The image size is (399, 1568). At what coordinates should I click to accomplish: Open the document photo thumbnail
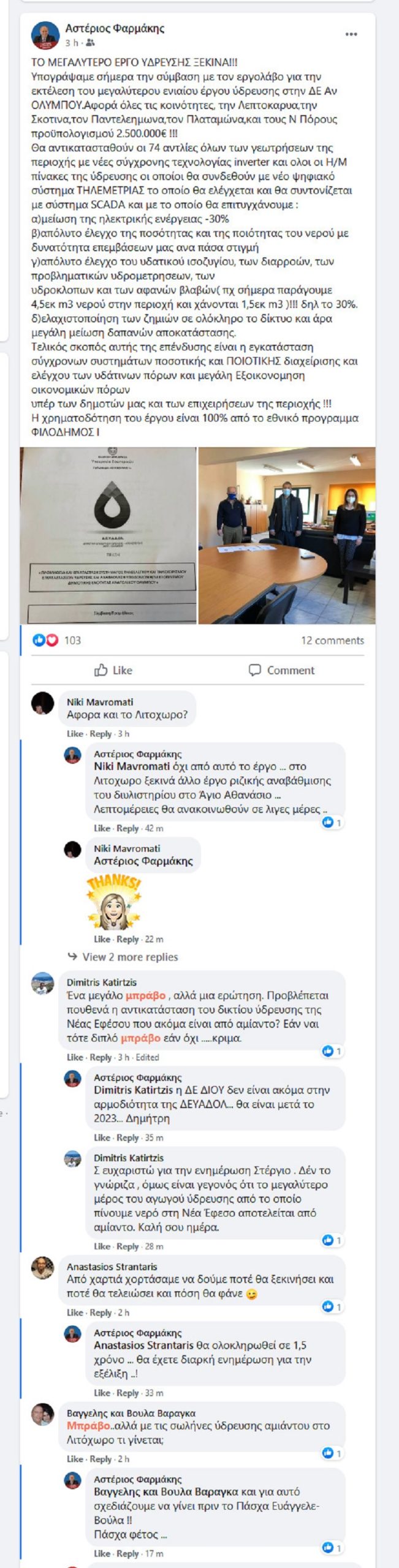(x=108, y=535)
